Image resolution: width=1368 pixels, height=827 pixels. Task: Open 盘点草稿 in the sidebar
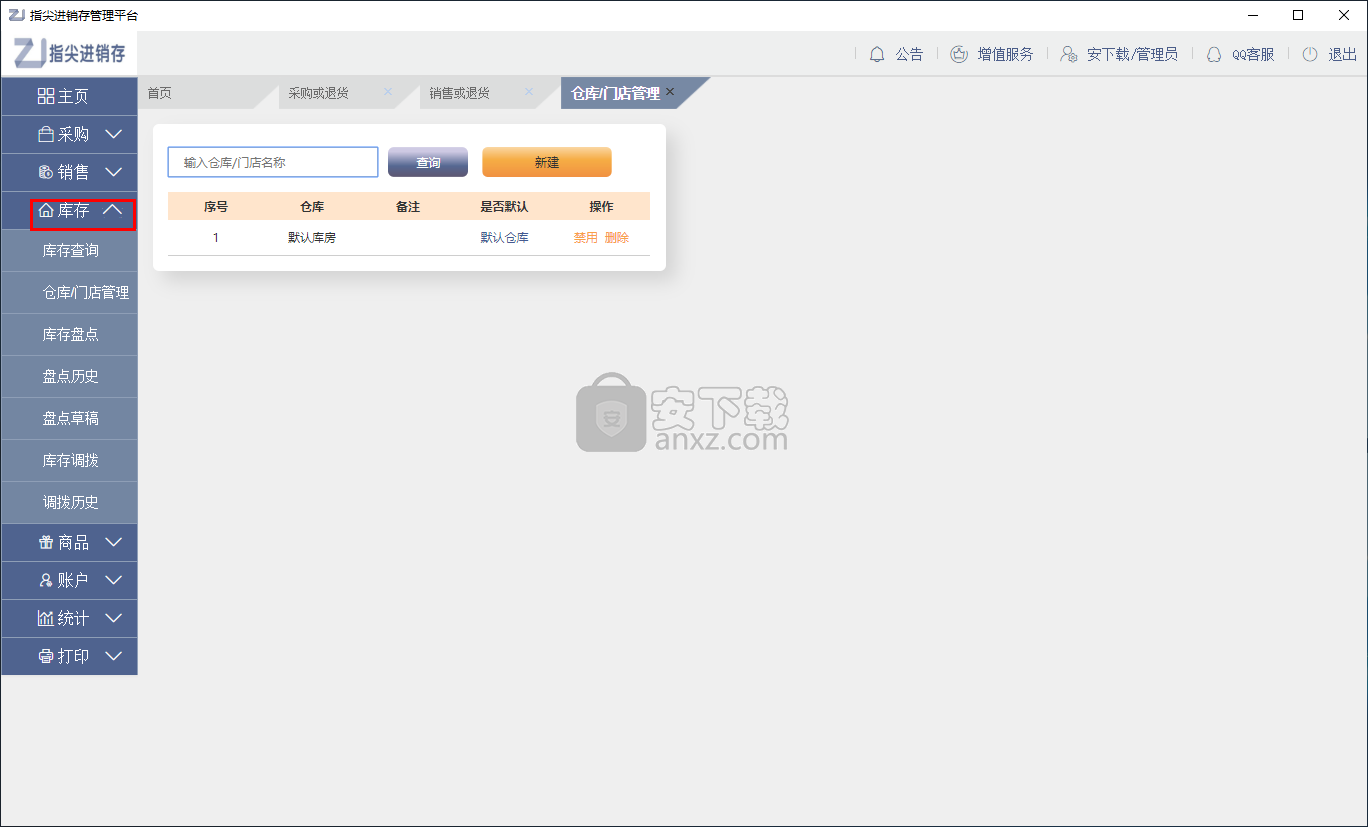[70, 419]
